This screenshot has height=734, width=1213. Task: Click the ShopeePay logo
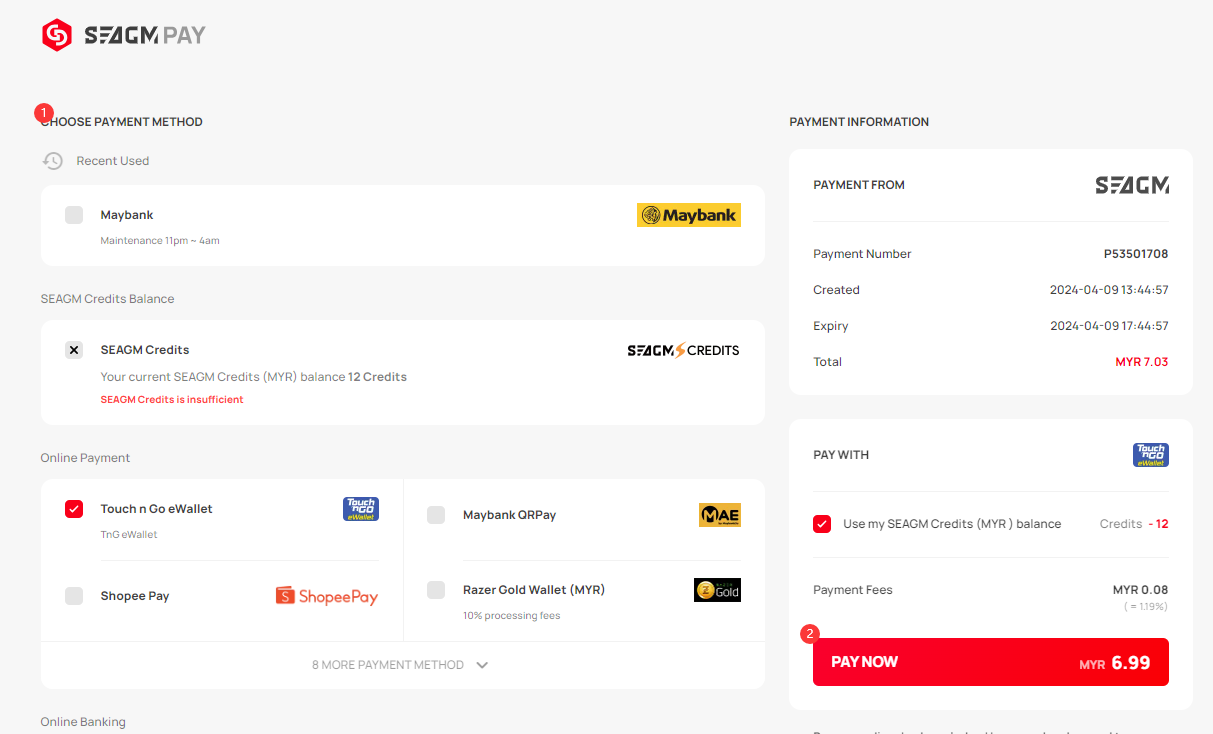pos(327,596)
